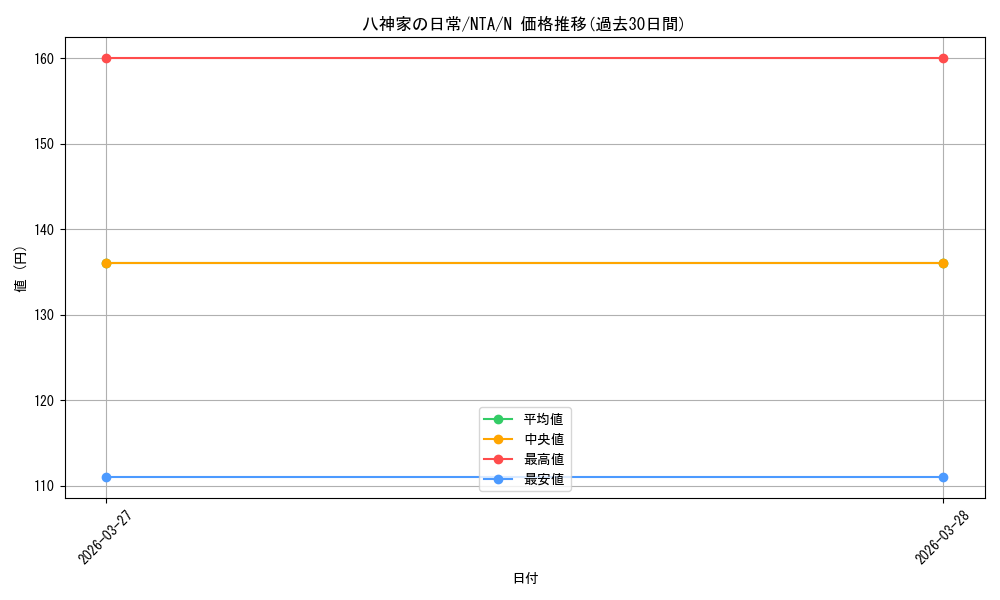Viewport: 1000px width, 600px height.
Task: Click the right blue 最安値 data point
Action: [943, 477]
